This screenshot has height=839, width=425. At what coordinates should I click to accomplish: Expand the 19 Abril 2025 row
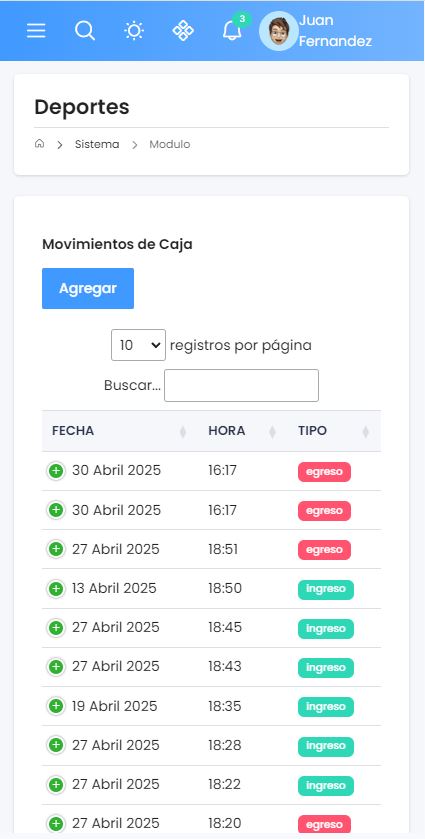tap(56, 706)
